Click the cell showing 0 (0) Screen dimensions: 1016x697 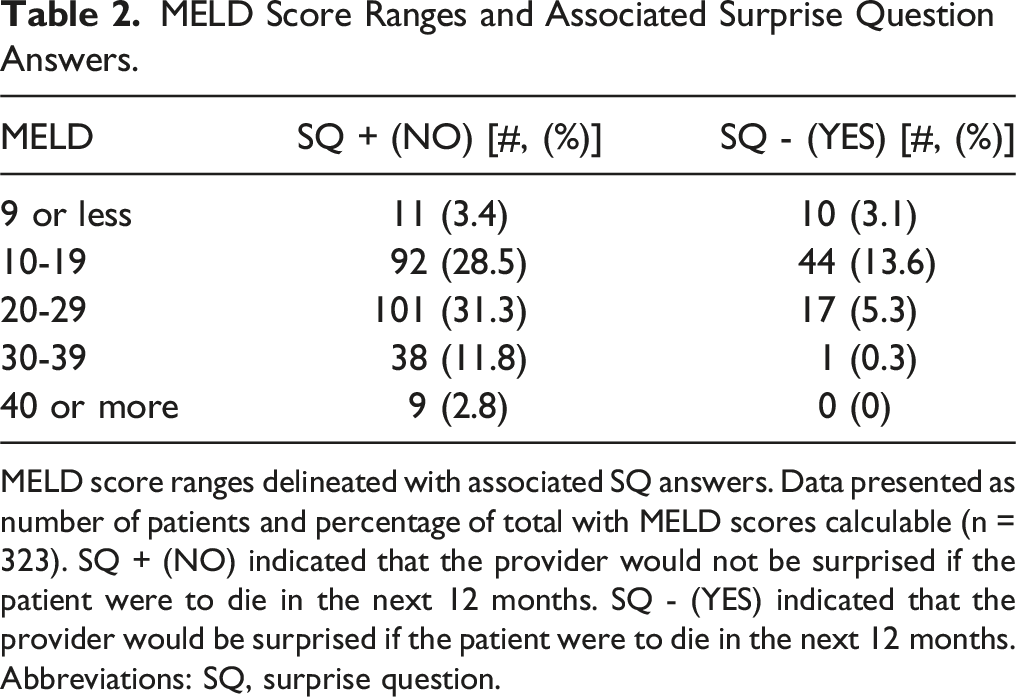tap(854, 406)
